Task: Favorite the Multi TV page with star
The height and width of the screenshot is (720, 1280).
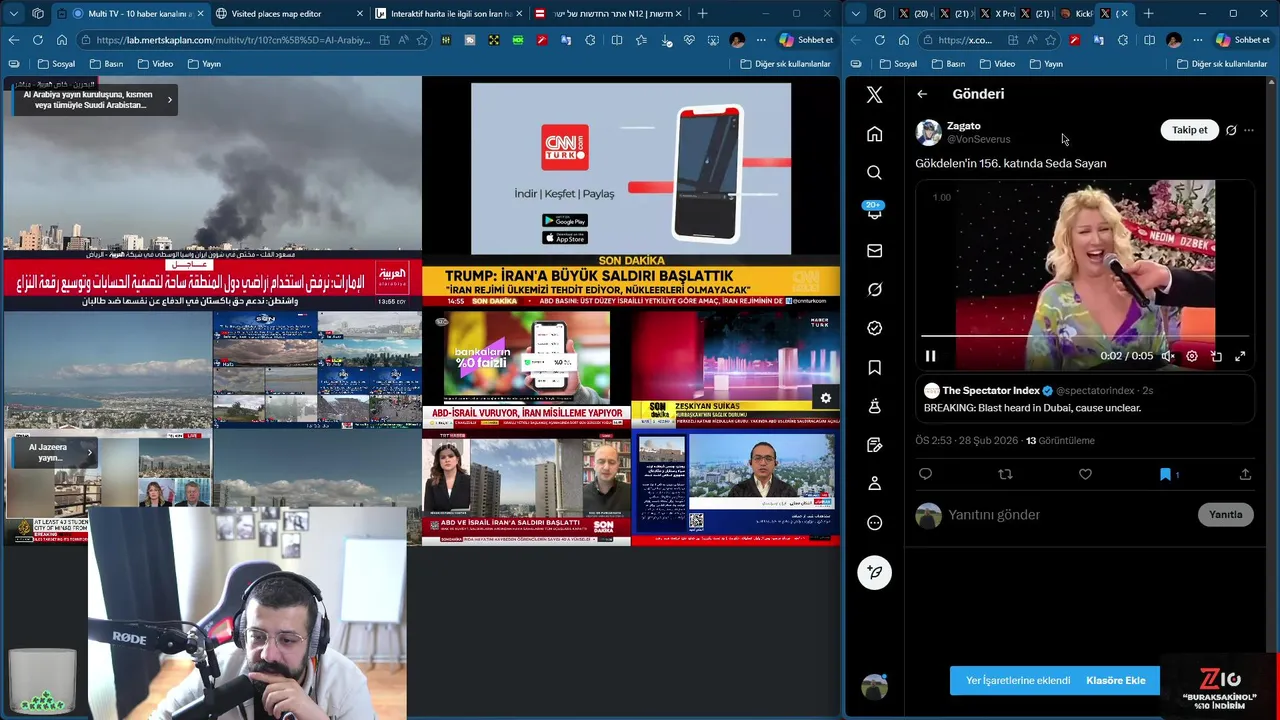Action: coord(422,40)
